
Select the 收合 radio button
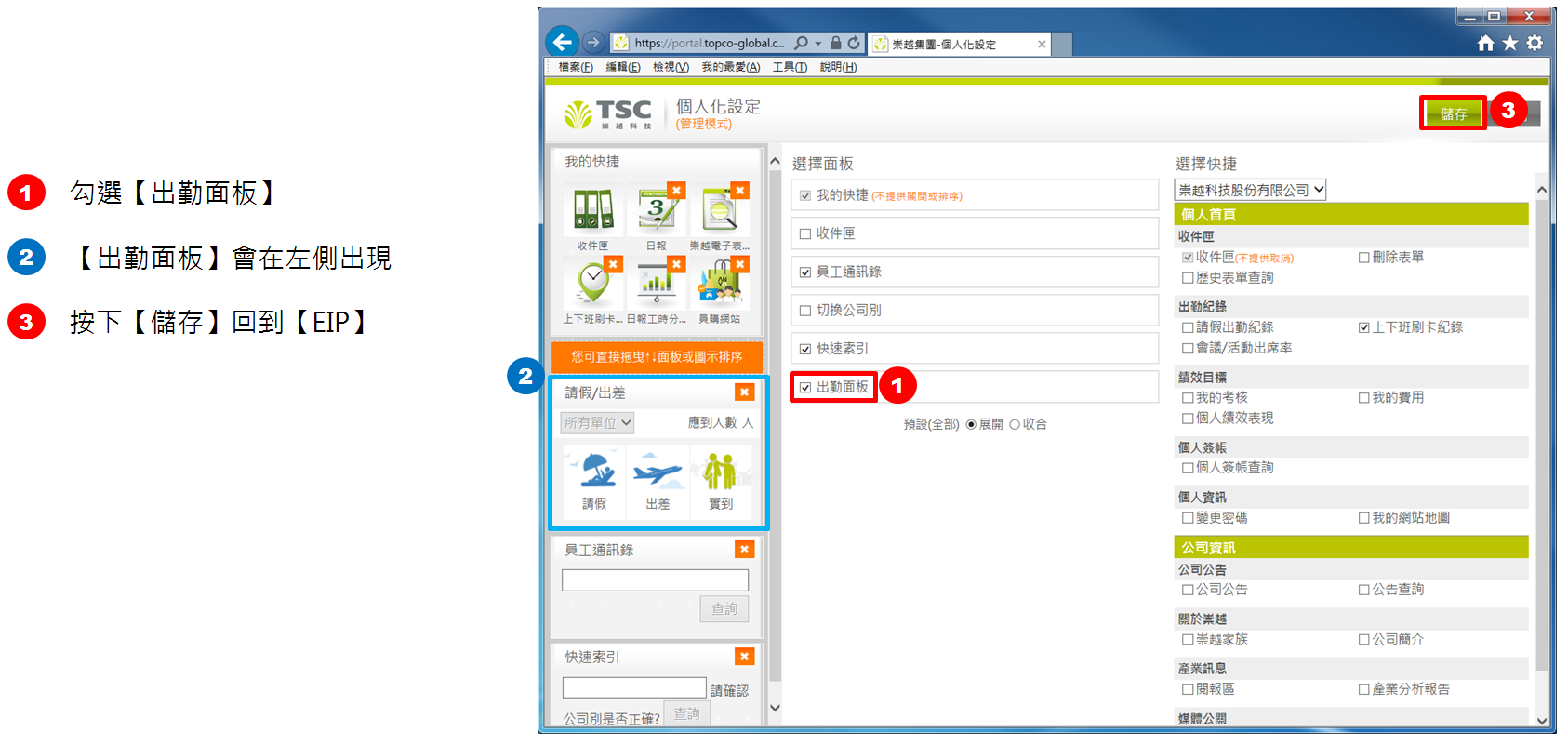pos(1015,424)
